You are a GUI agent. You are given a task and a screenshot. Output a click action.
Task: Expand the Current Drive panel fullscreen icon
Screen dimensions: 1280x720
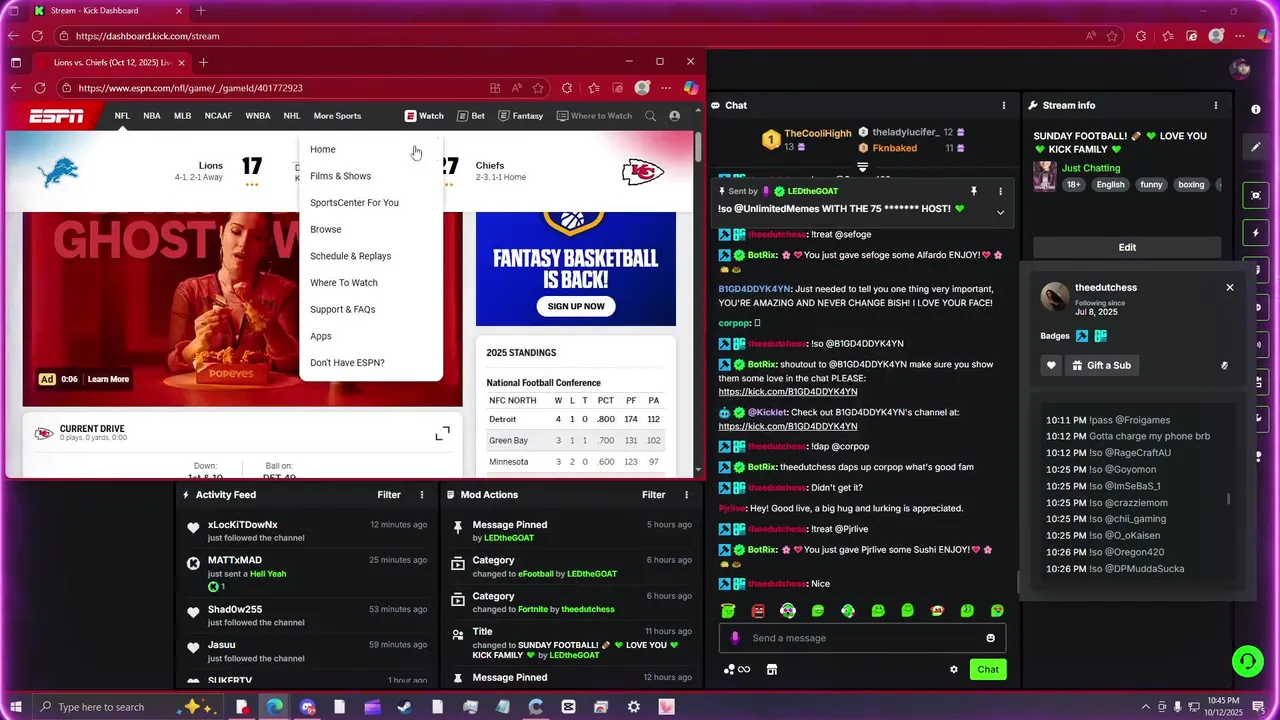click(442, 433)
